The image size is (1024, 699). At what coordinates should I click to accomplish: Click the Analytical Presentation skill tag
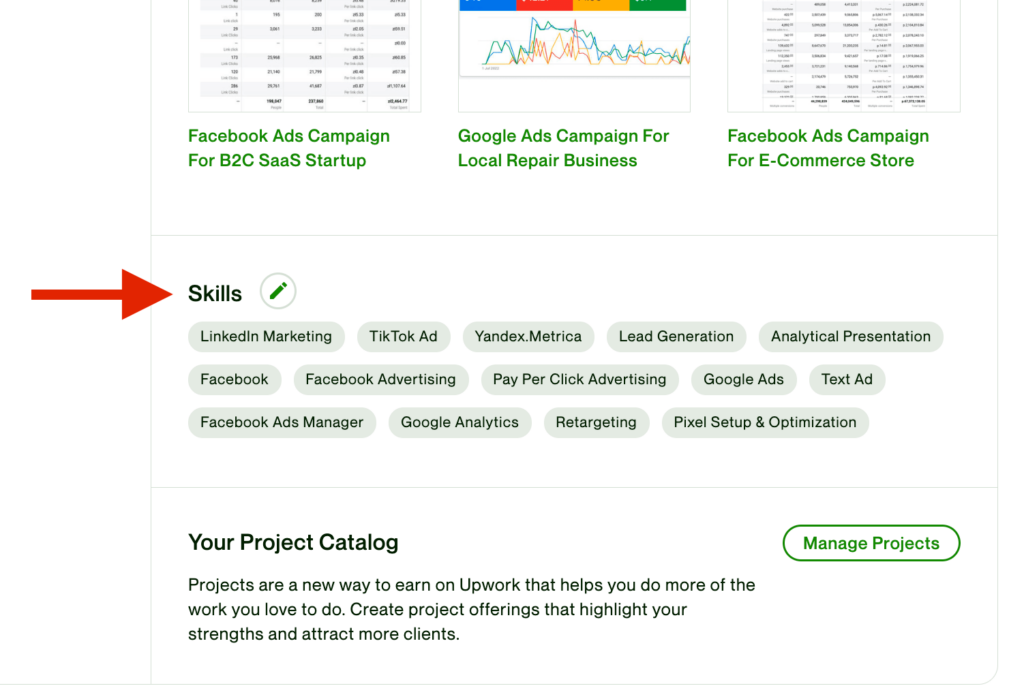pos(850,337)
